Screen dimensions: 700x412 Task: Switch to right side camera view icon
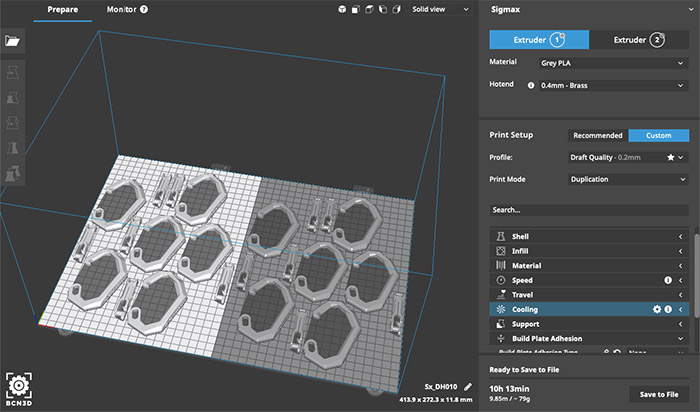396,9
